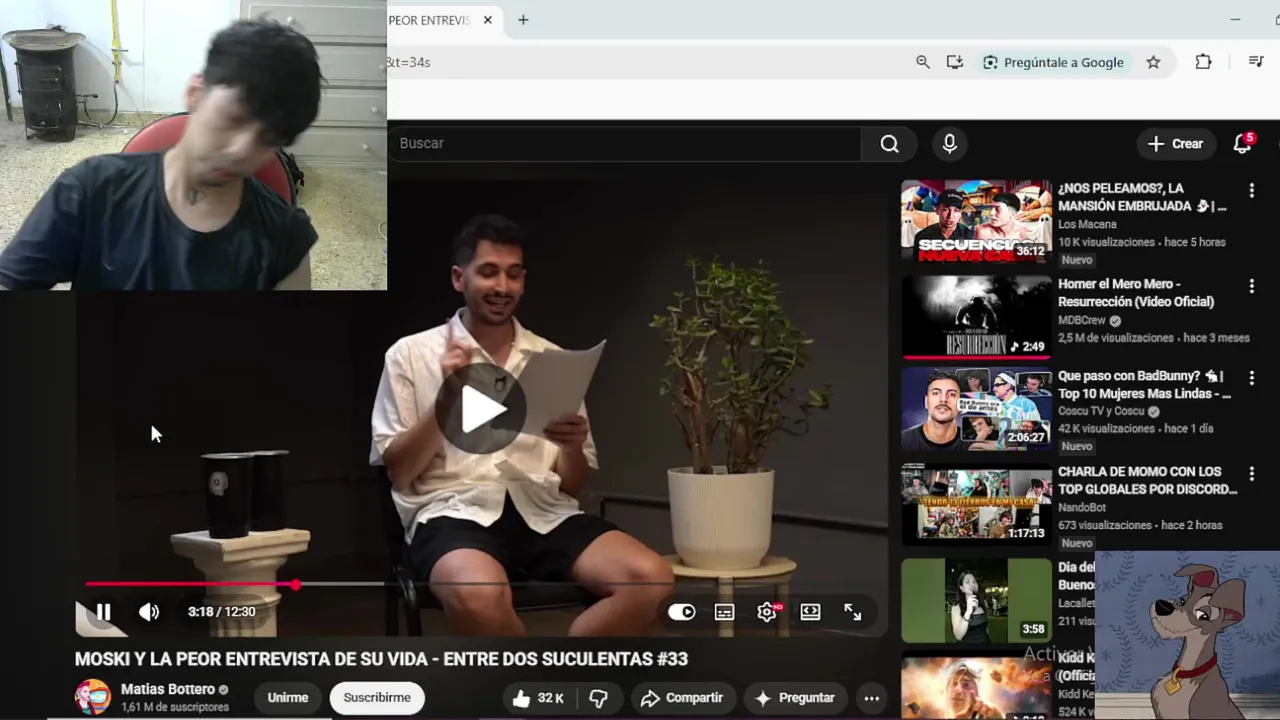Click the install app icon in address bar
The image size is (1280, 720).
pos(955,62)
